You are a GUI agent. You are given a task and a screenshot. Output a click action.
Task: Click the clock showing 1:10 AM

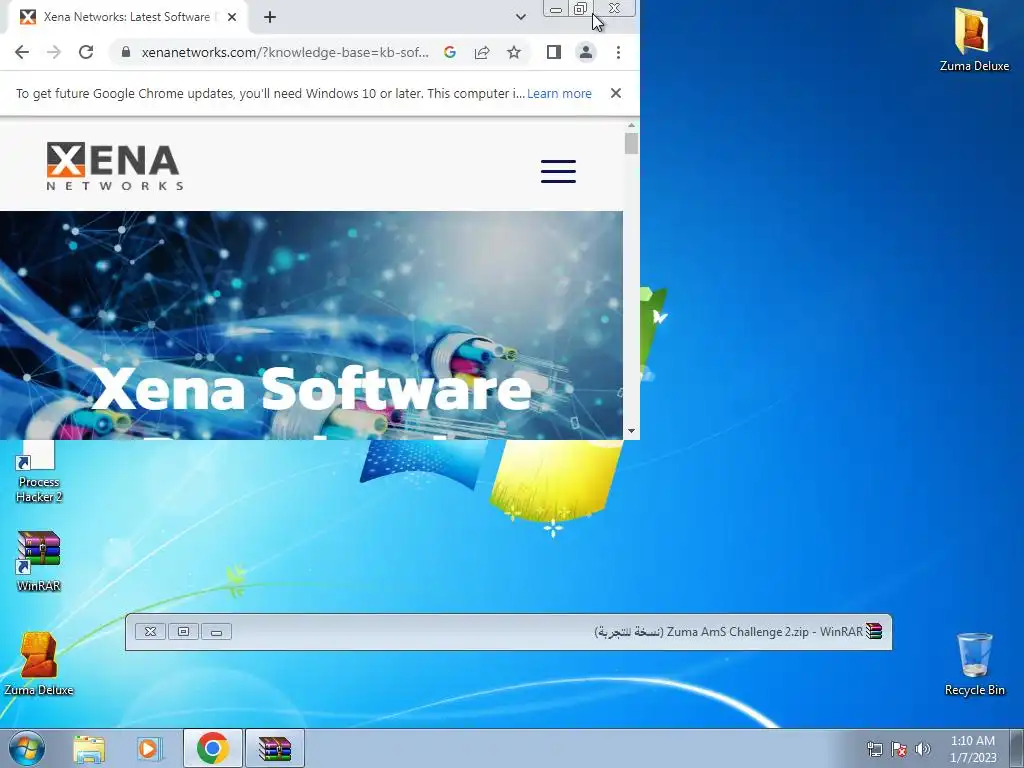point(973,748)
